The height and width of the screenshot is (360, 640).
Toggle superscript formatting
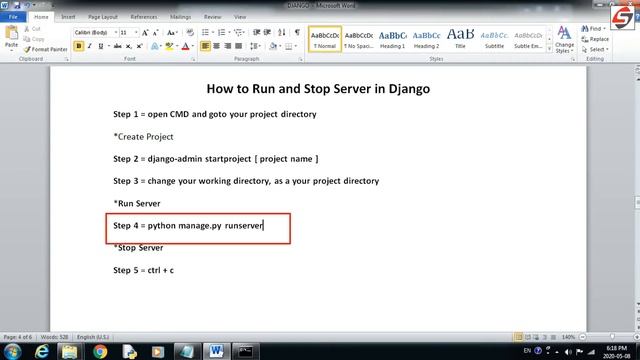click(139, 46)
